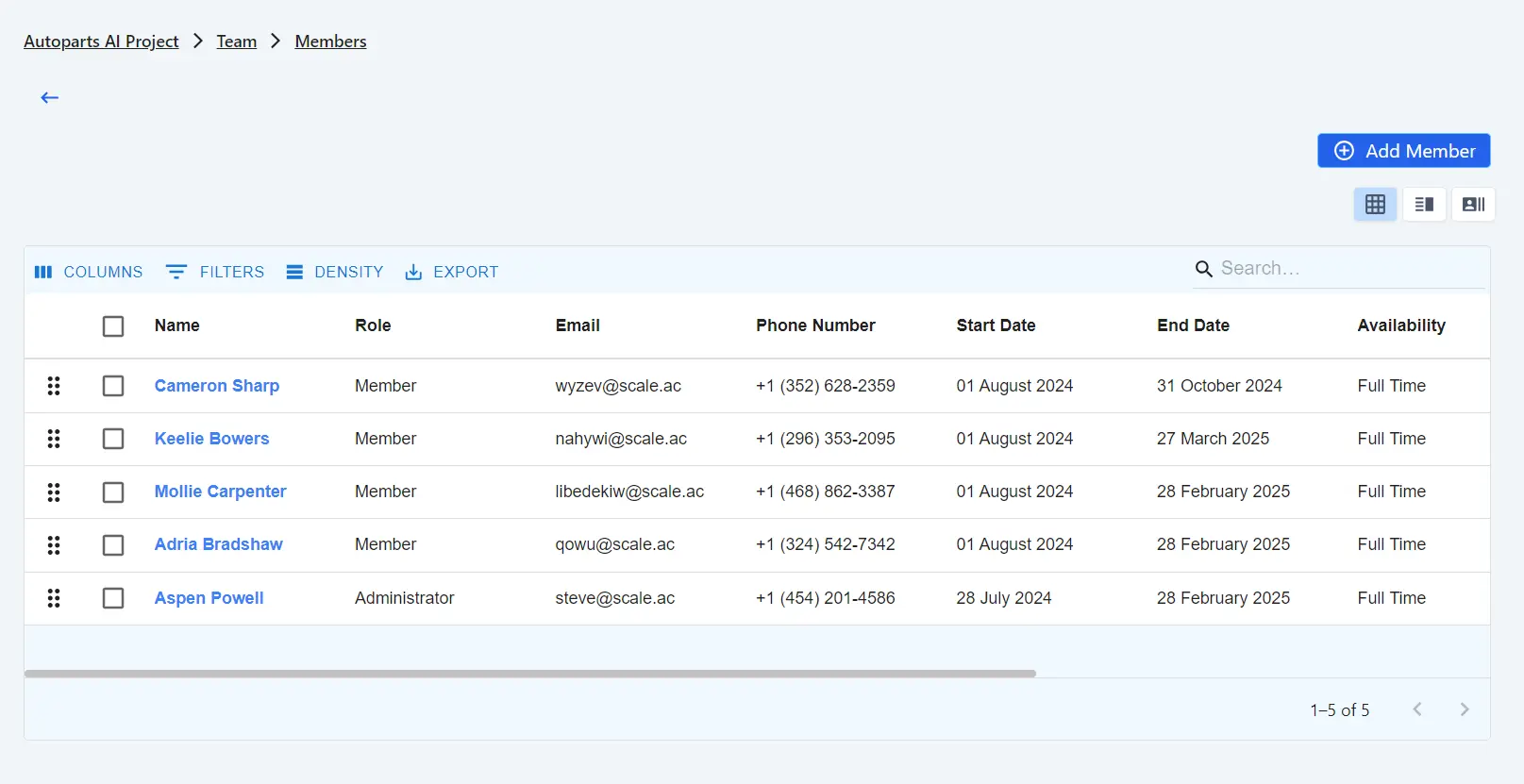
Task: Sort by the Email column header
Action: pos(578,325)
